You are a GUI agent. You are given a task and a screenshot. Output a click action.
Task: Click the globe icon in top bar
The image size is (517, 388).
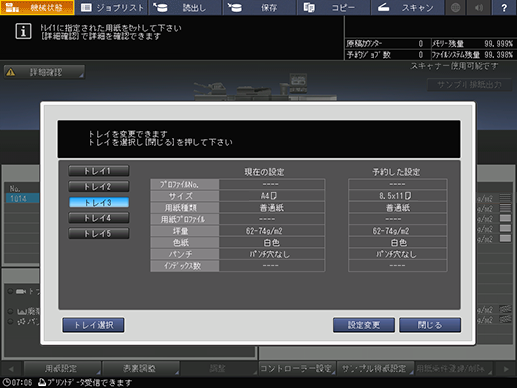point(455,7)
